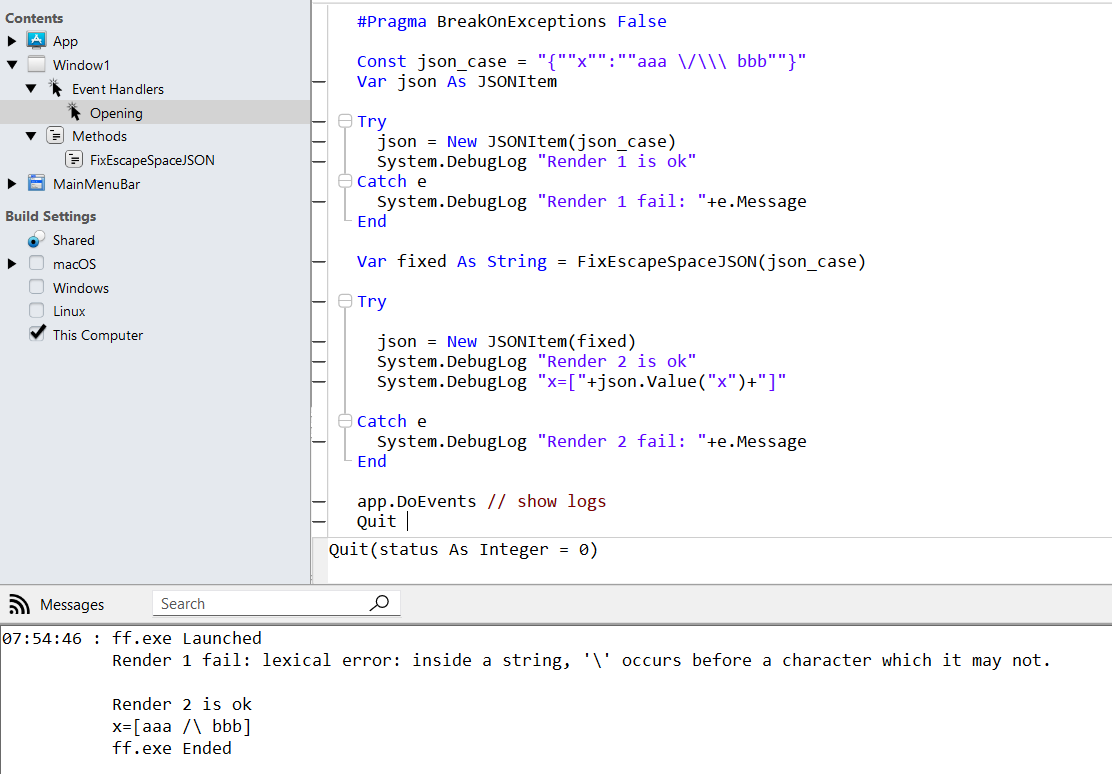Viewport: 1112px width, 774px height.
Task: Click the FixEscapeSpaceJSON method icon
Action: [74, 160]
